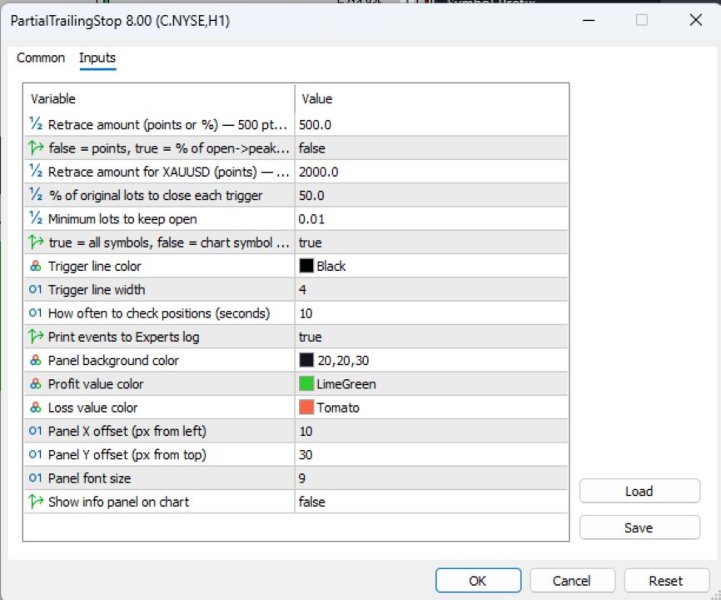
Task: Save the inputs with the Save button
Action: click(639, 527)
